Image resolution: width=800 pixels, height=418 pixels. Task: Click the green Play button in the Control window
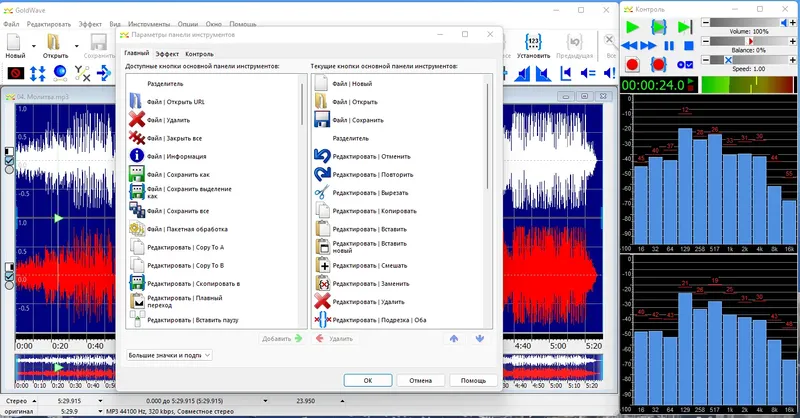[632, 27]
